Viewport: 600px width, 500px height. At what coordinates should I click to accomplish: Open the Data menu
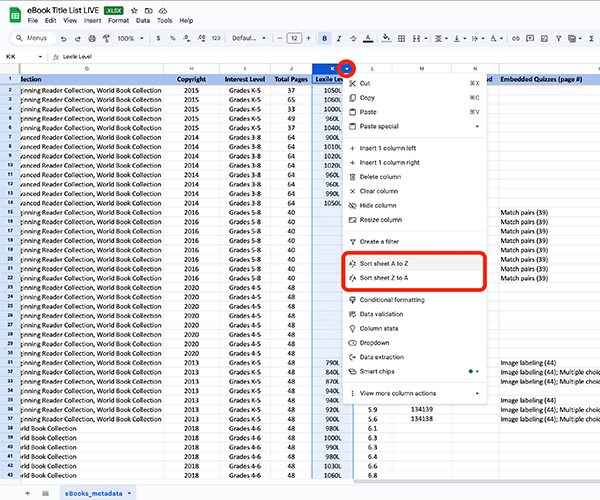coord(143,21)
